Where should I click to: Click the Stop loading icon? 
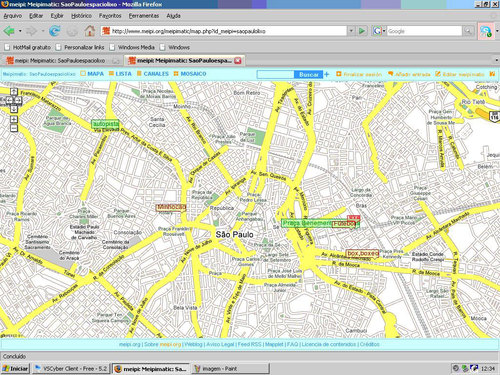(72, 31)
